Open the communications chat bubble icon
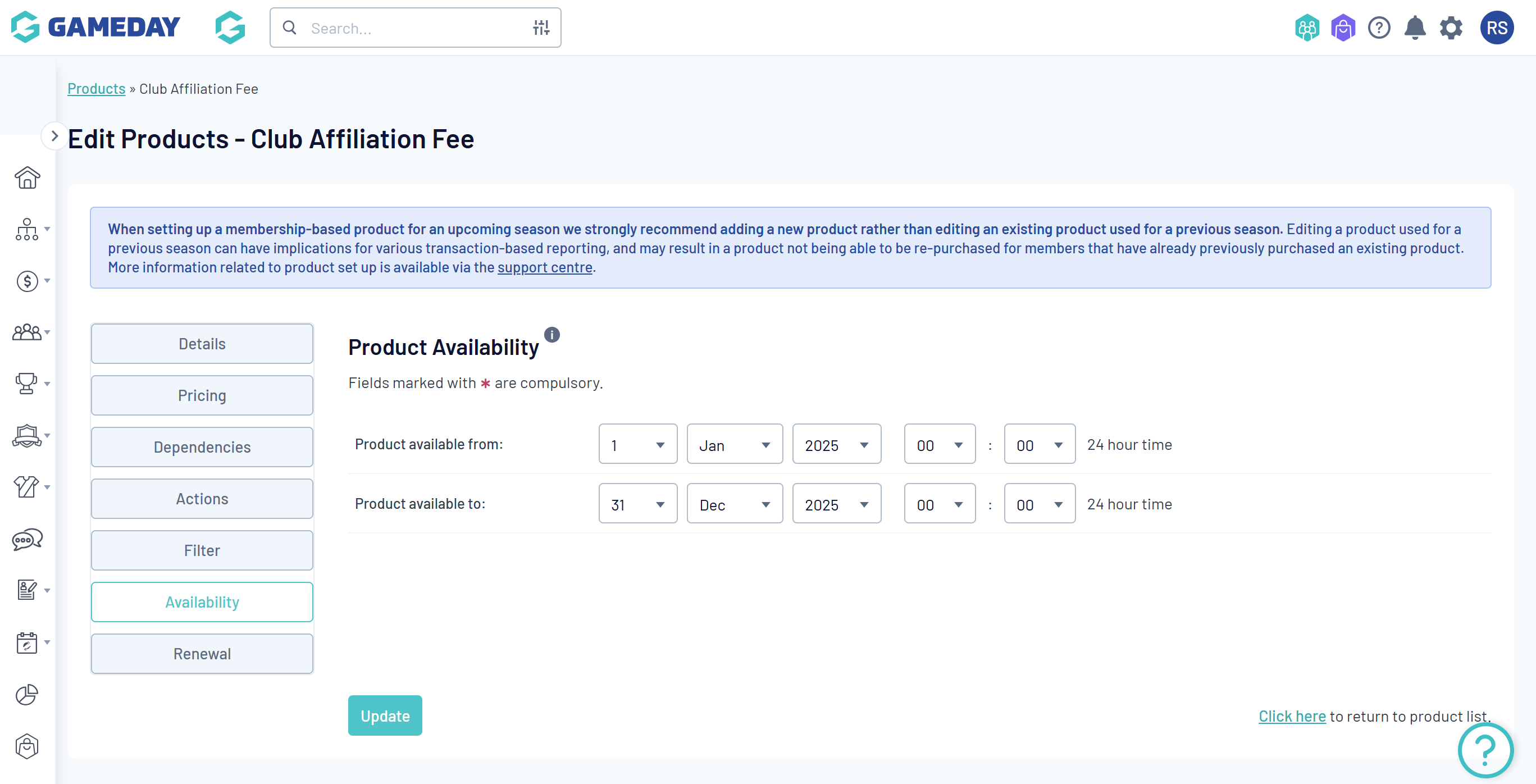The width and height of the screenshot is (1536, 784). (x=27, y=540)
